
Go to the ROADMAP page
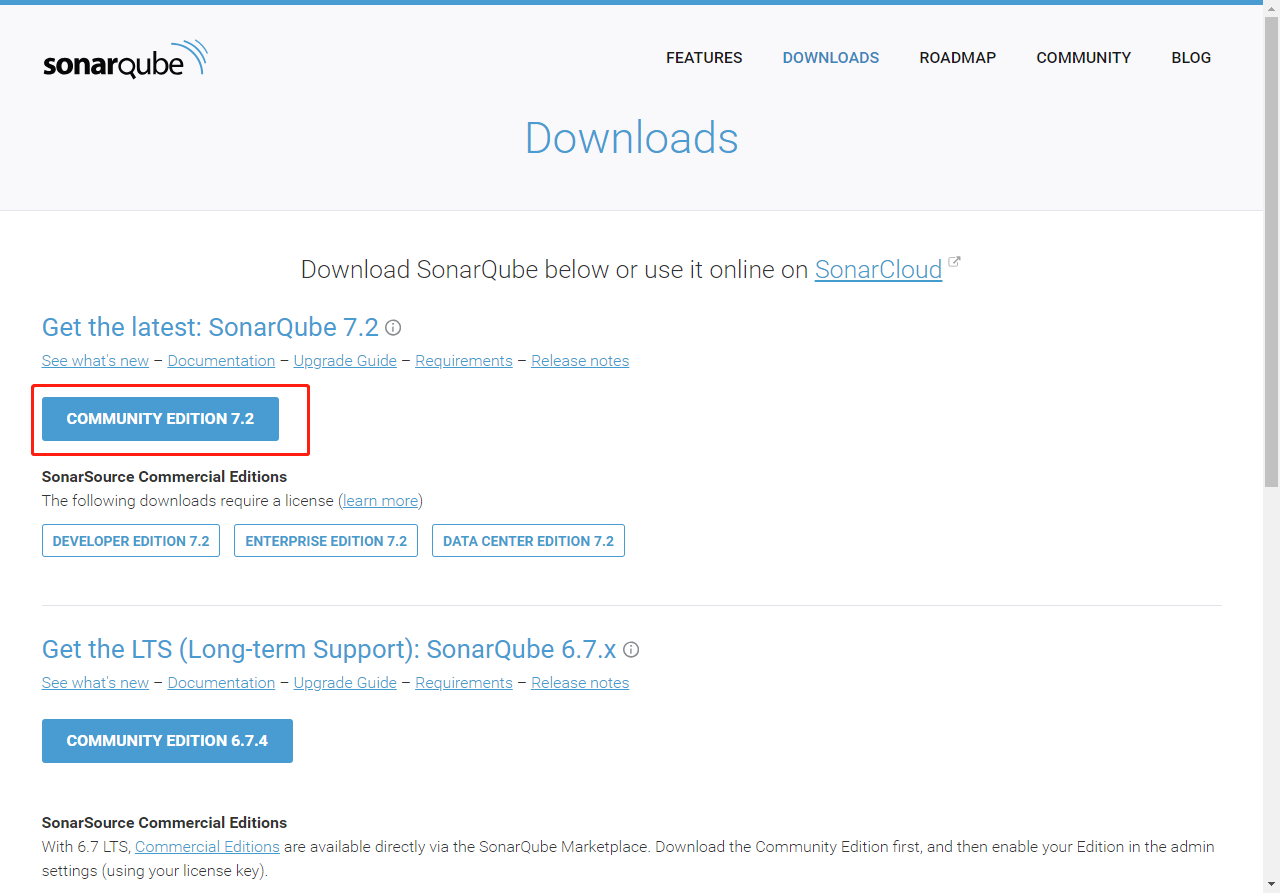click(958, 58)
